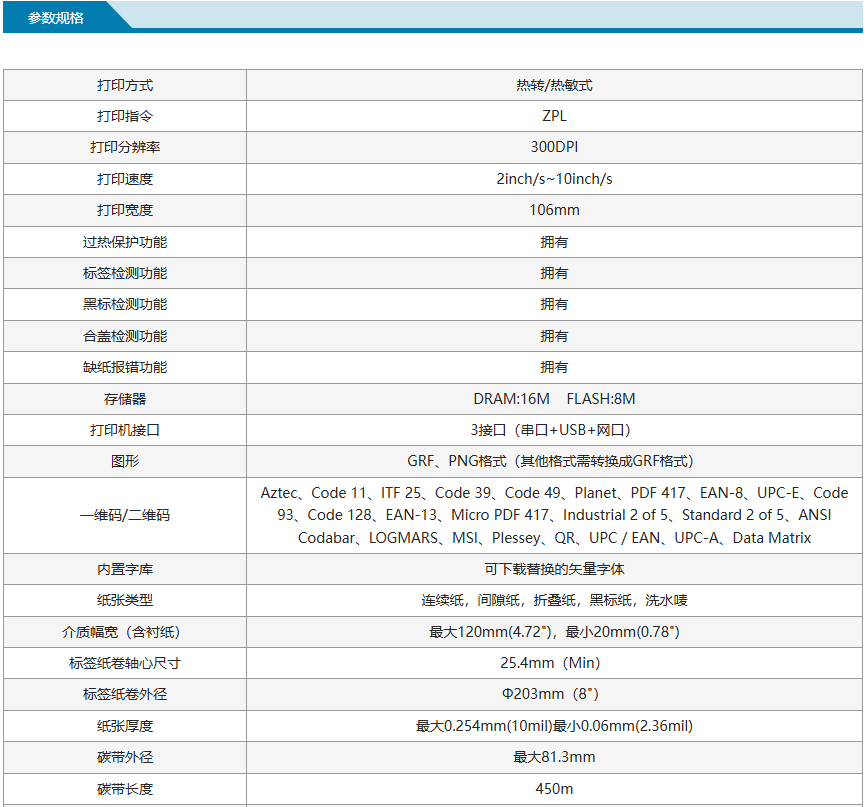The width and height of the screenshot is (866, 807).
Task: Select the 参数规格 tab header
Action: tap(56, 18)
